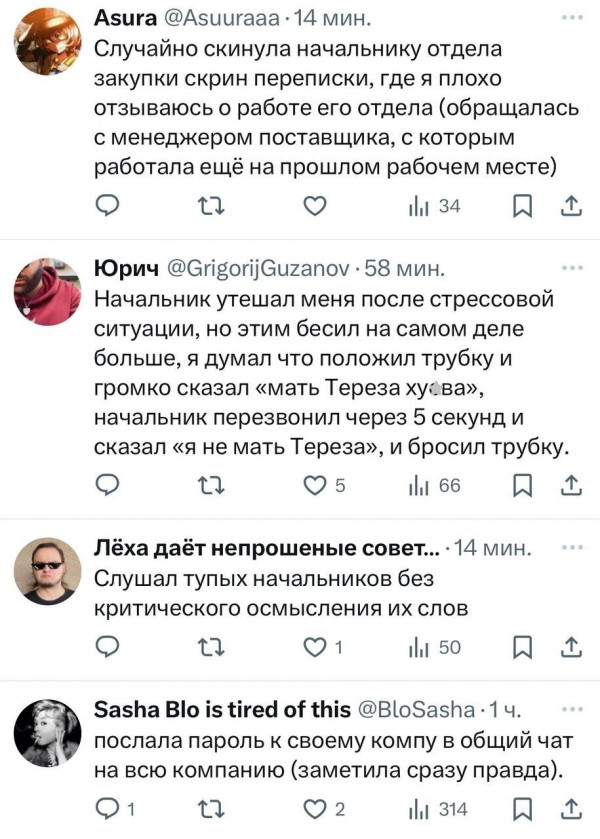Retweet Asura's post about the screenshot
The height and width of the screenshot is (839, 600).
pos(211,206)
